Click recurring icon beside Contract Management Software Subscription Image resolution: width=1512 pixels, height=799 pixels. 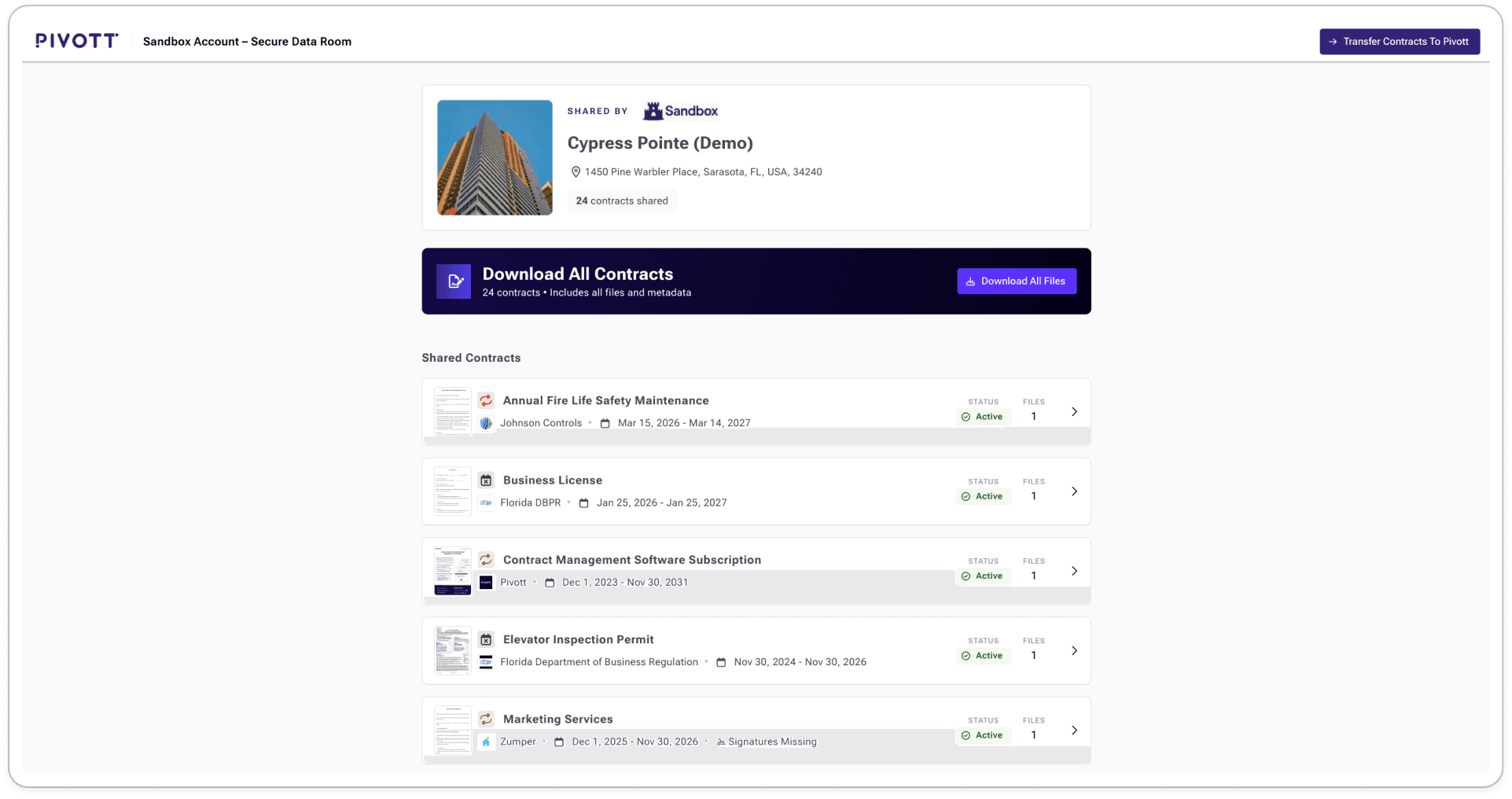point(486,560)
